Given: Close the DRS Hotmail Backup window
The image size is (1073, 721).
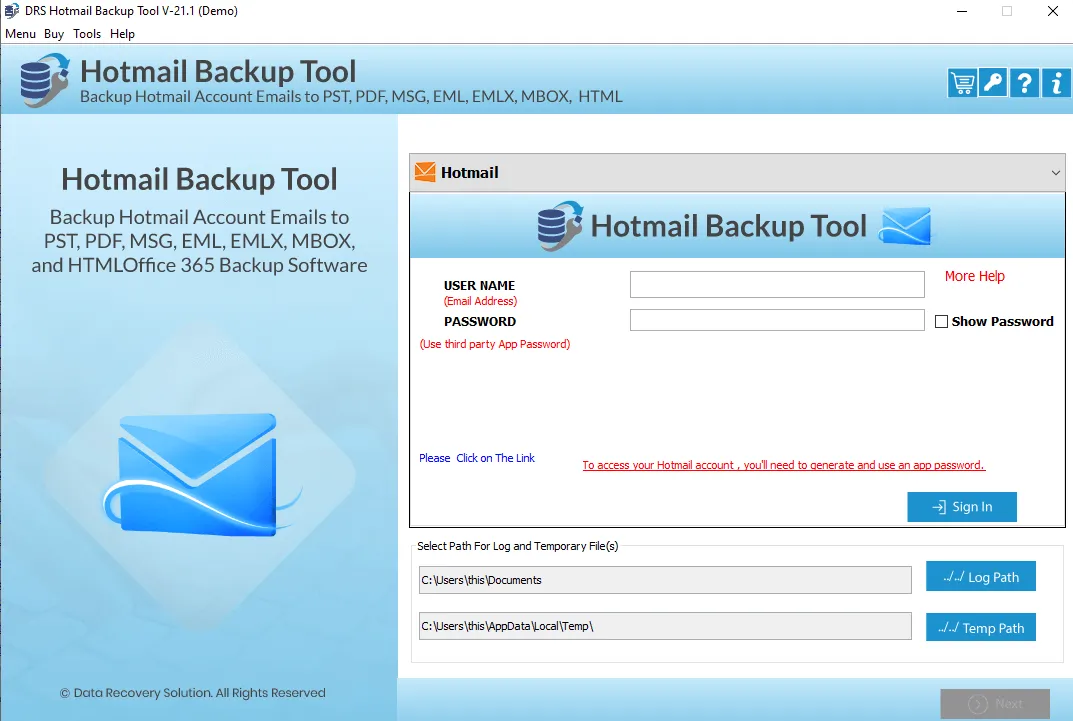Looking at the screenshot, I should coord(1053,11).
